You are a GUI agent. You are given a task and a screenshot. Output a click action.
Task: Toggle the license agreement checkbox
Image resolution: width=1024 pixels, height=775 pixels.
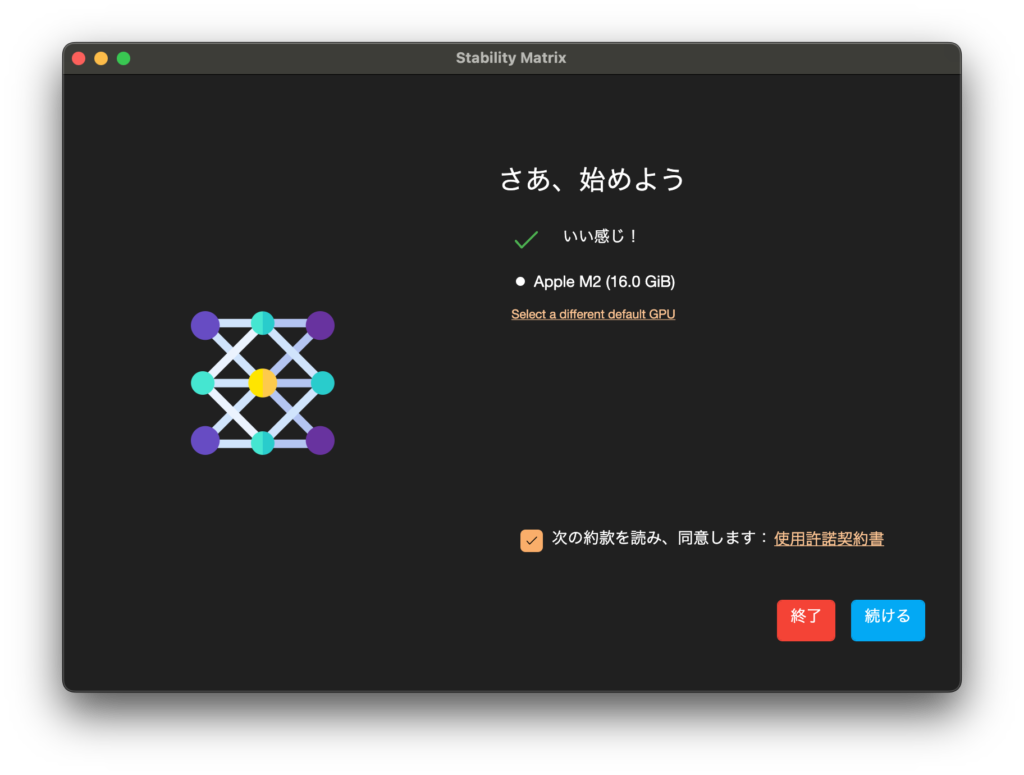(531, 540)
